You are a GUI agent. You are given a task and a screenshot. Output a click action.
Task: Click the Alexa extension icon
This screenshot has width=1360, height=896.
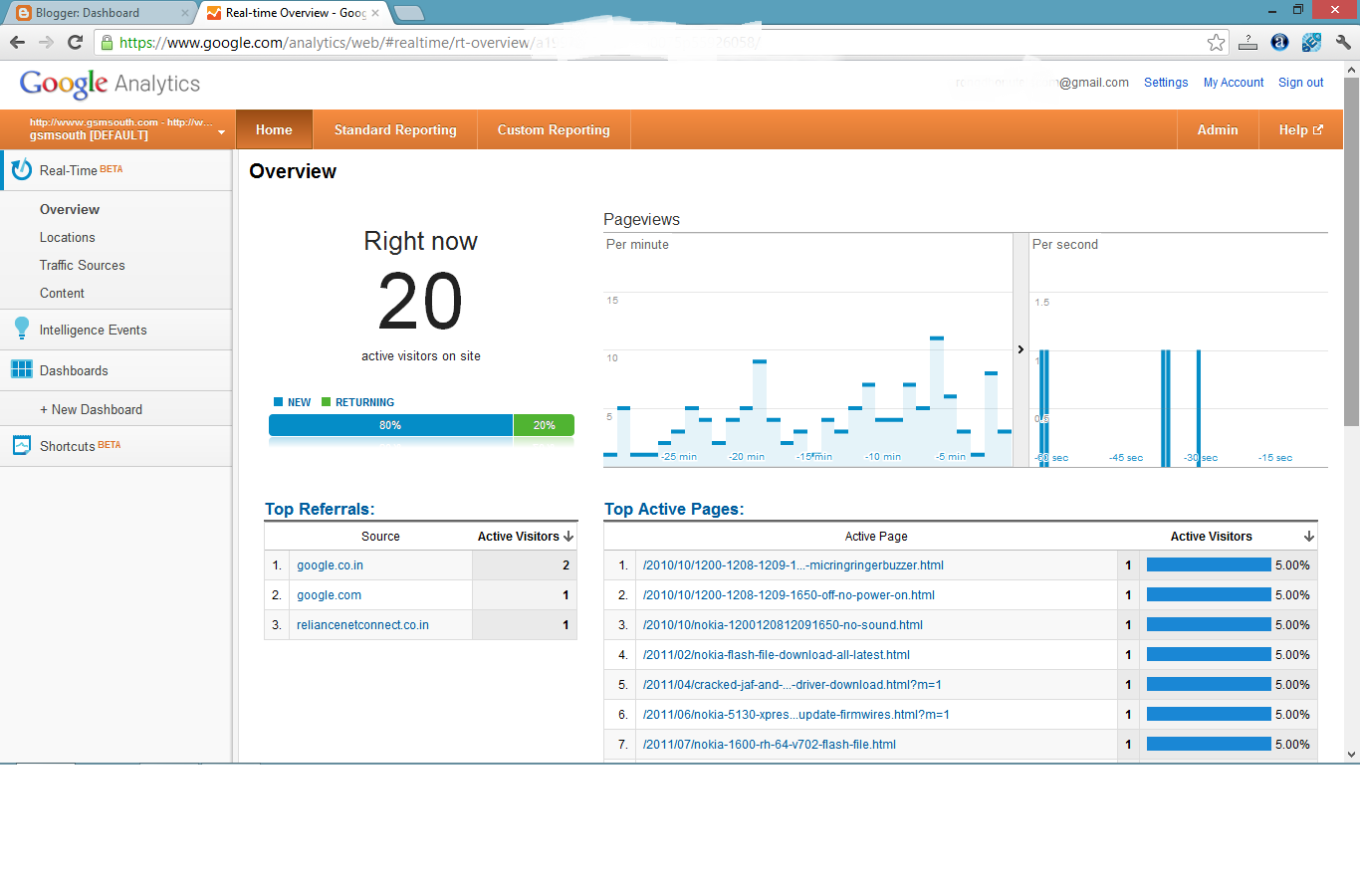1280,42
